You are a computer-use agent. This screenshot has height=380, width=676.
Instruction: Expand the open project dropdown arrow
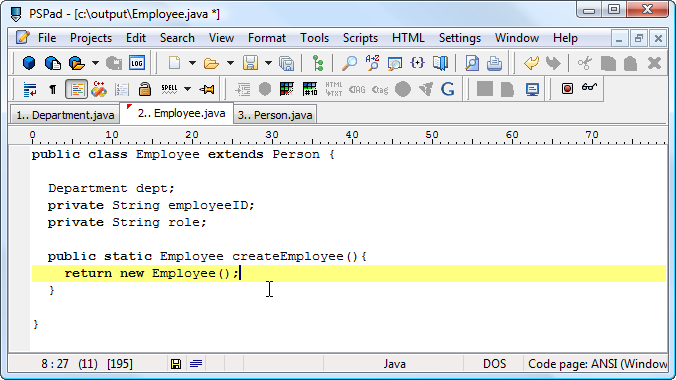point(95,63)
